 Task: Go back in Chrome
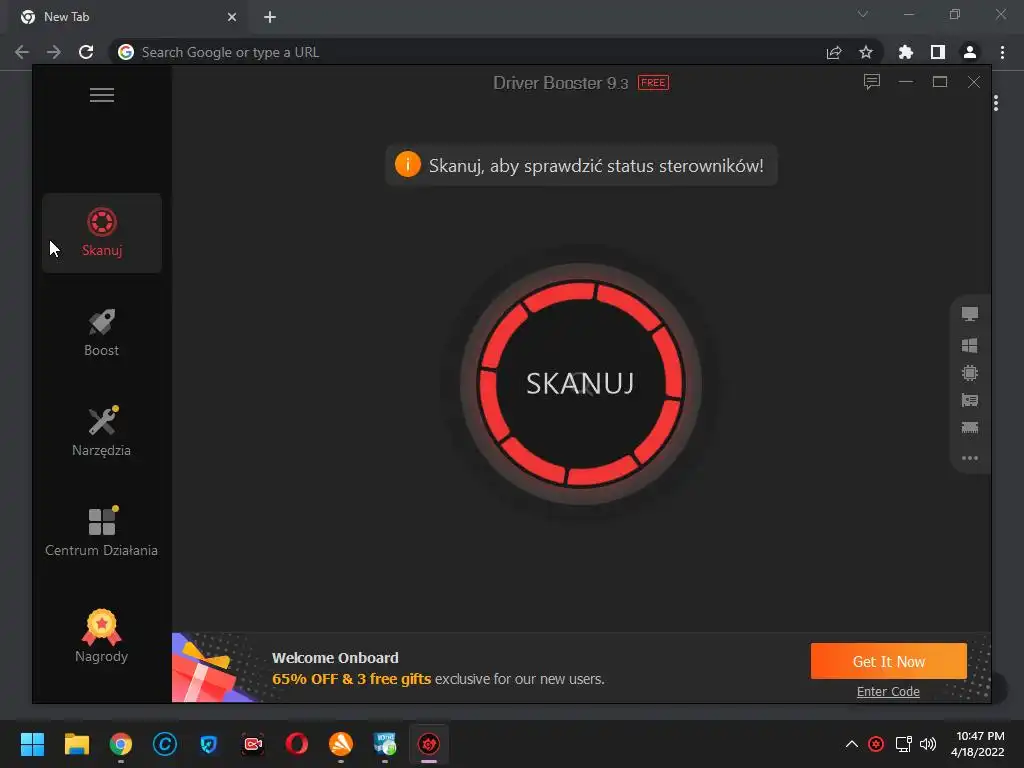click(x=22, y=52)
